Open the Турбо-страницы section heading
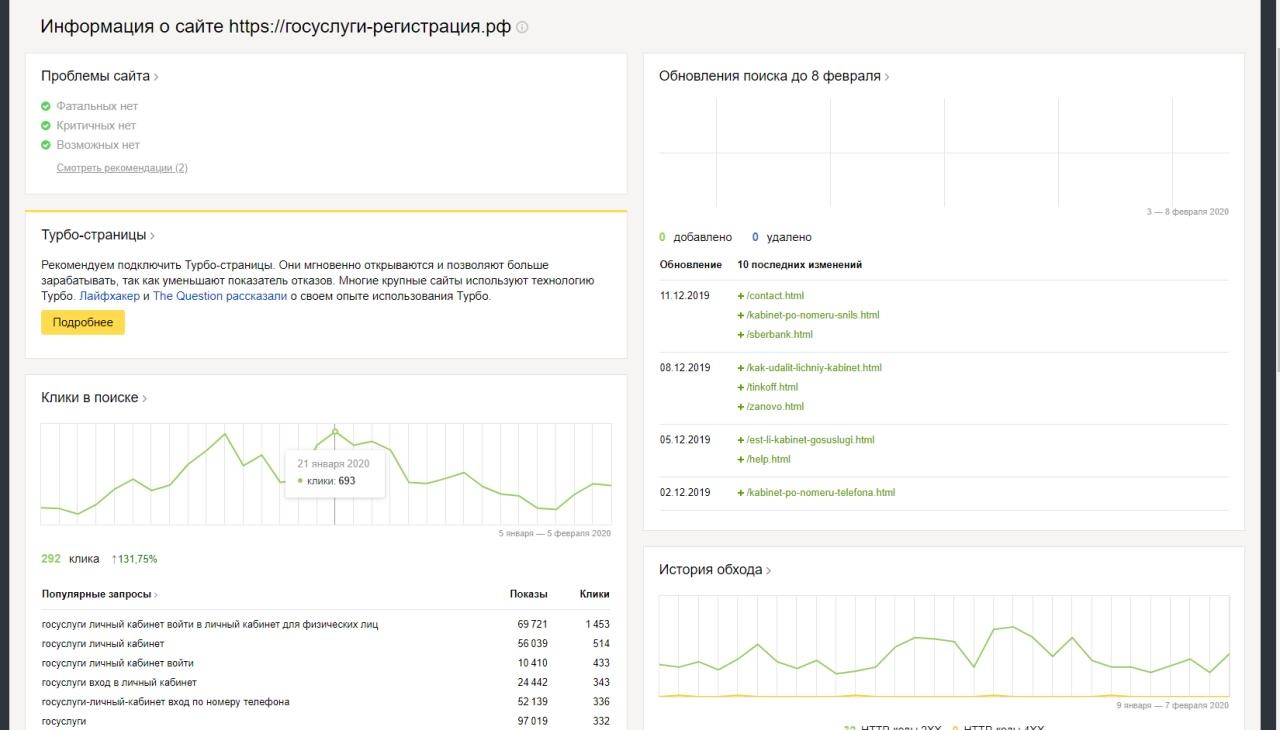Image resolution: width=1280 pixels, height=730 pixels. click(99, 235)
